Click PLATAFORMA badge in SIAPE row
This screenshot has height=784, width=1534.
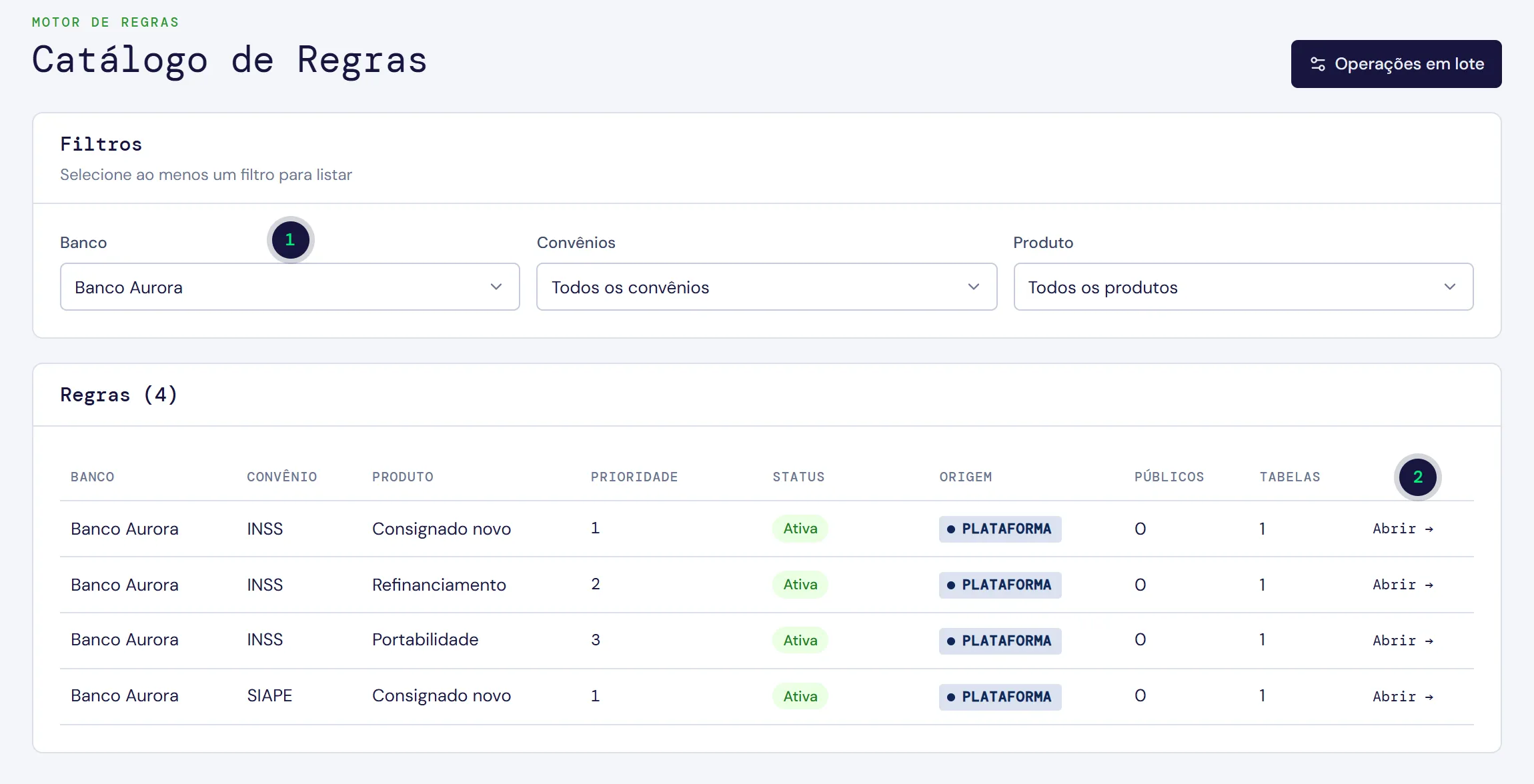tap(1000, 697)
